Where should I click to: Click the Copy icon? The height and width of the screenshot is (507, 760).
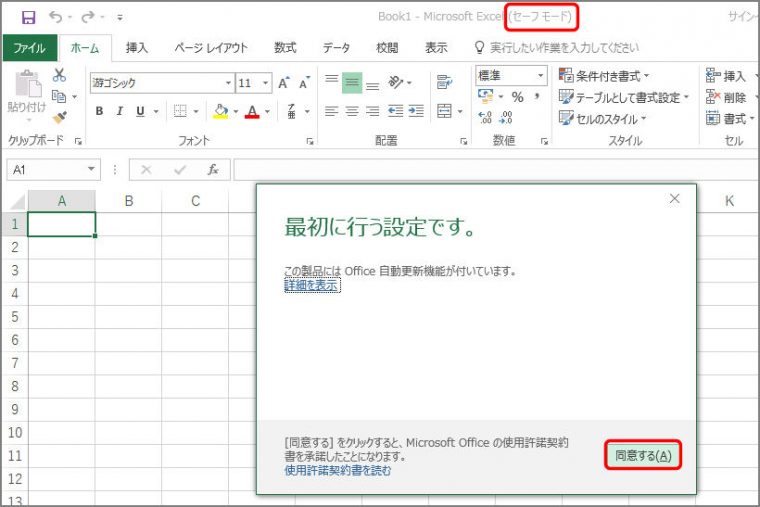tap(59, 96)
